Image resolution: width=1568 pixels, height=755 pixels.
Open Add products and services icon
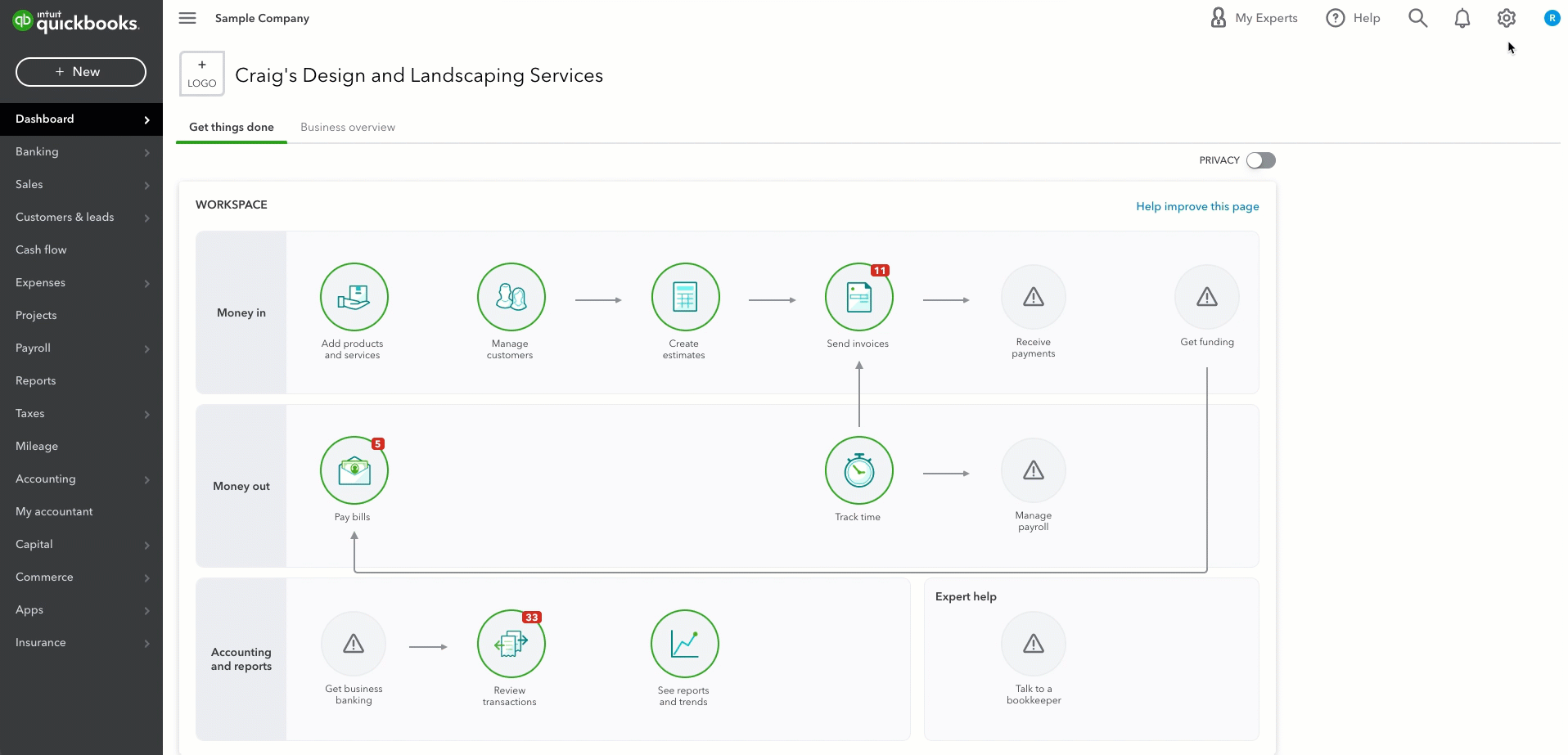[354, 297]
